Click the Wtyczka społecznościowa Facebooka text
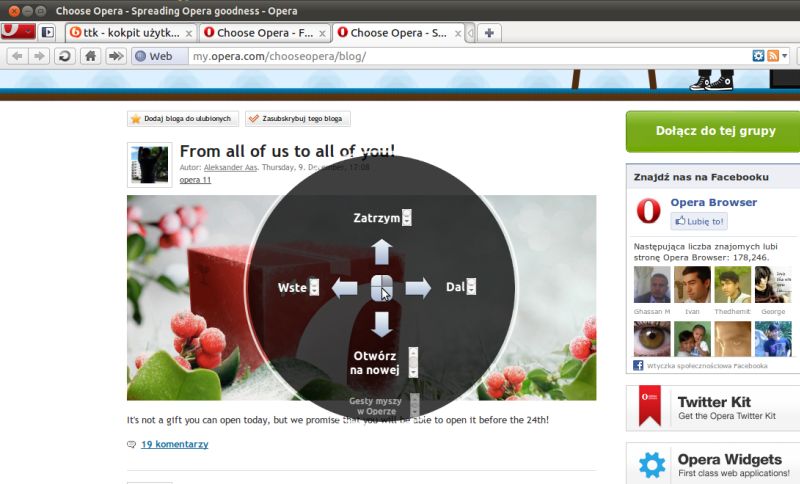Screen dimensions: 800x484 click(707, 366)
